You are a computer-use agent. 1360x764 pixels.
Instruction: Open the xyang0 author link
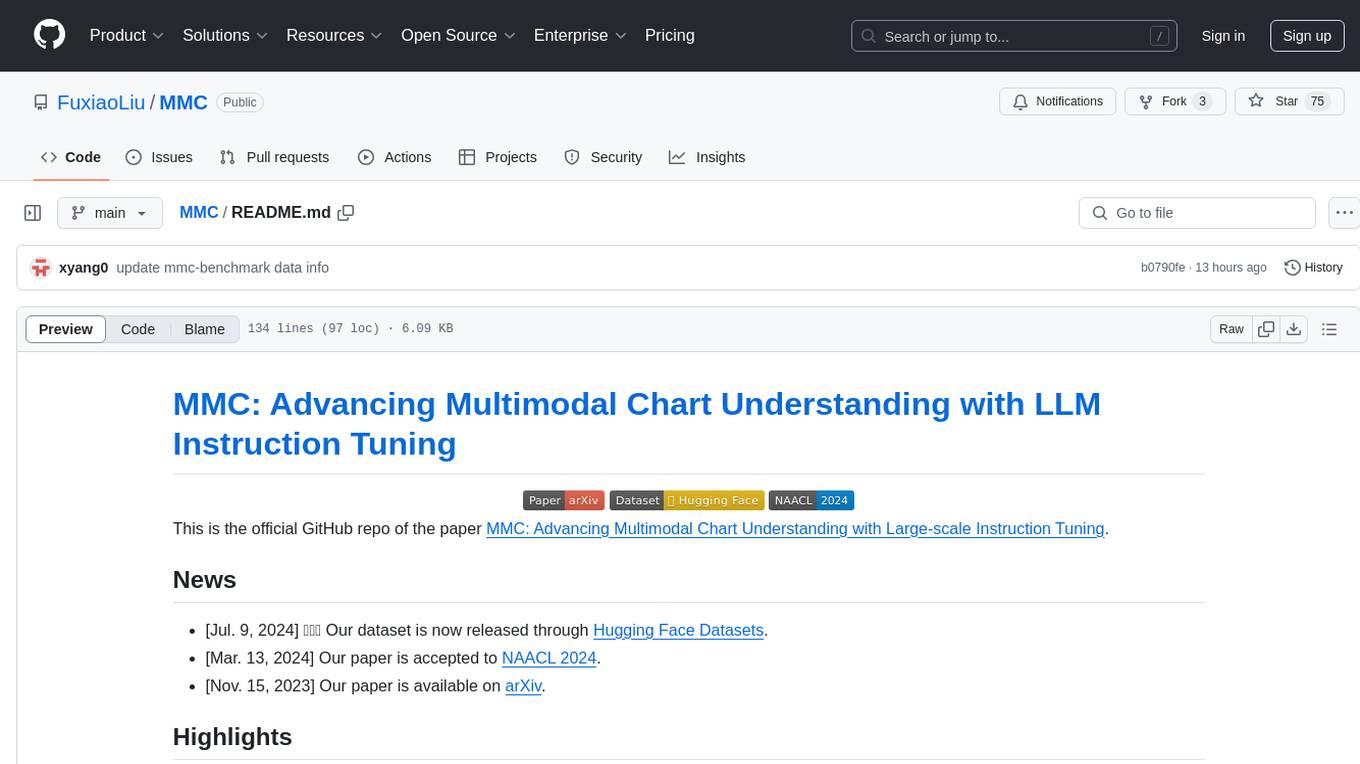pyautogui.click(x=83, y=268)
